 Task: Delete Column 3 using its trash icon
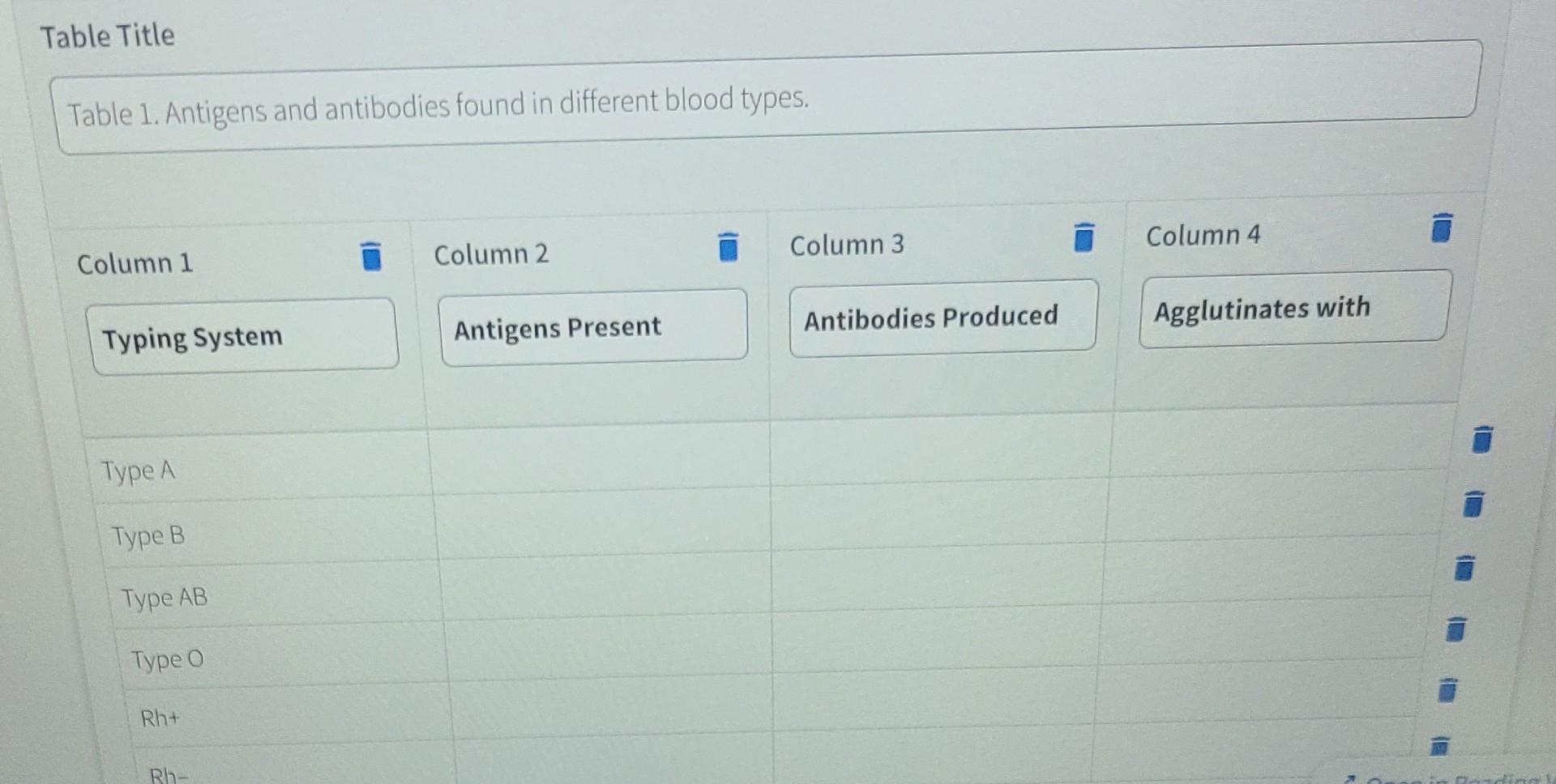pos(1083,236)
